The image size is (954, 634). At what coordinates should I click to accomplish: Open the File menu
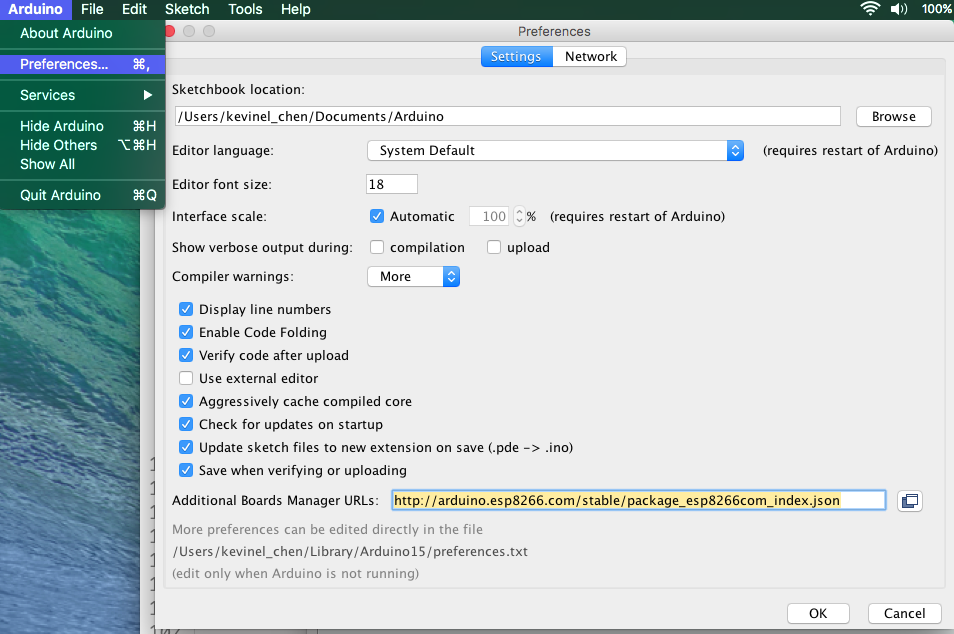[x=92, y=9]
